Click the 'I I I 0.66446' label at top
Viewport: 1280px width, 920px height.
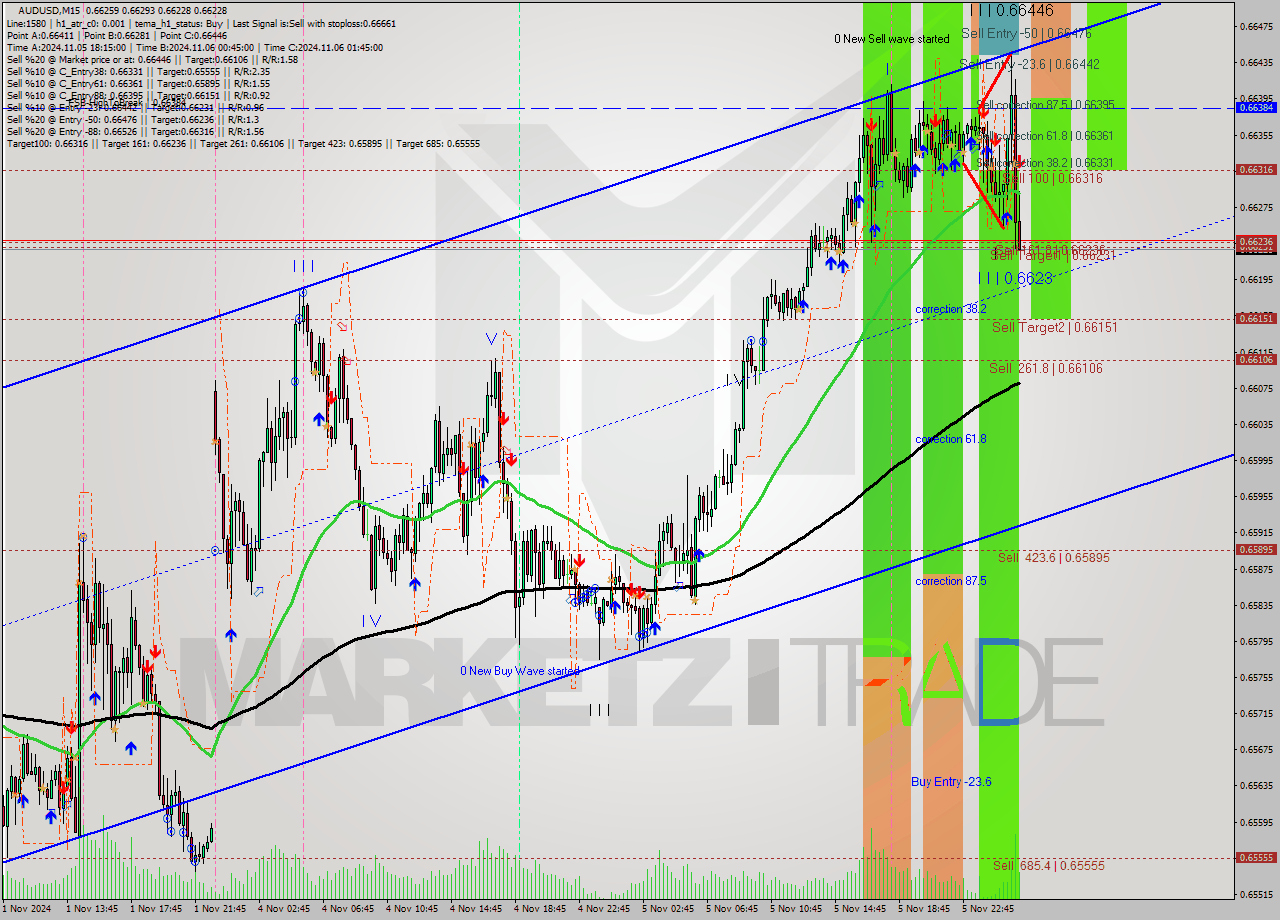click(x=1012, y=10)
